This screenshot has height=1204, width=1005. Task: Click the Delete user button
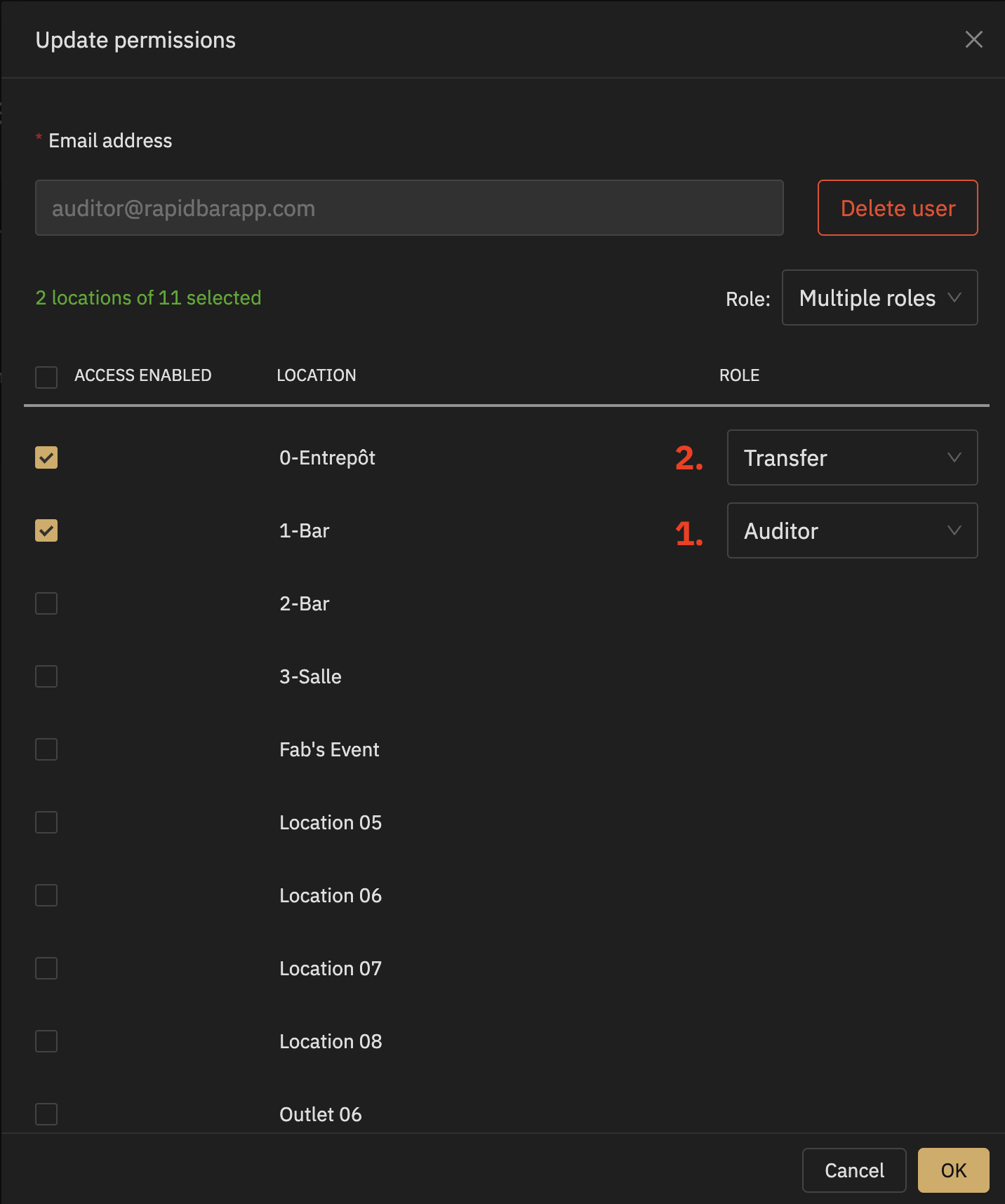(898, 208)
